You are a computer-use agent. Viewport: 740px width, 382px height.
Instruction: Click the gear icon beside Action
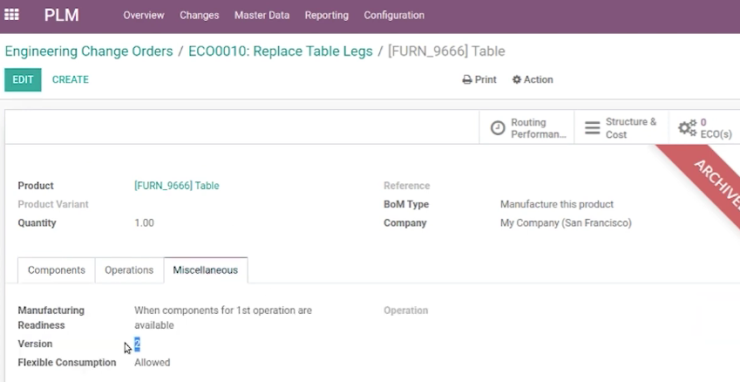(x=517, y=80)
